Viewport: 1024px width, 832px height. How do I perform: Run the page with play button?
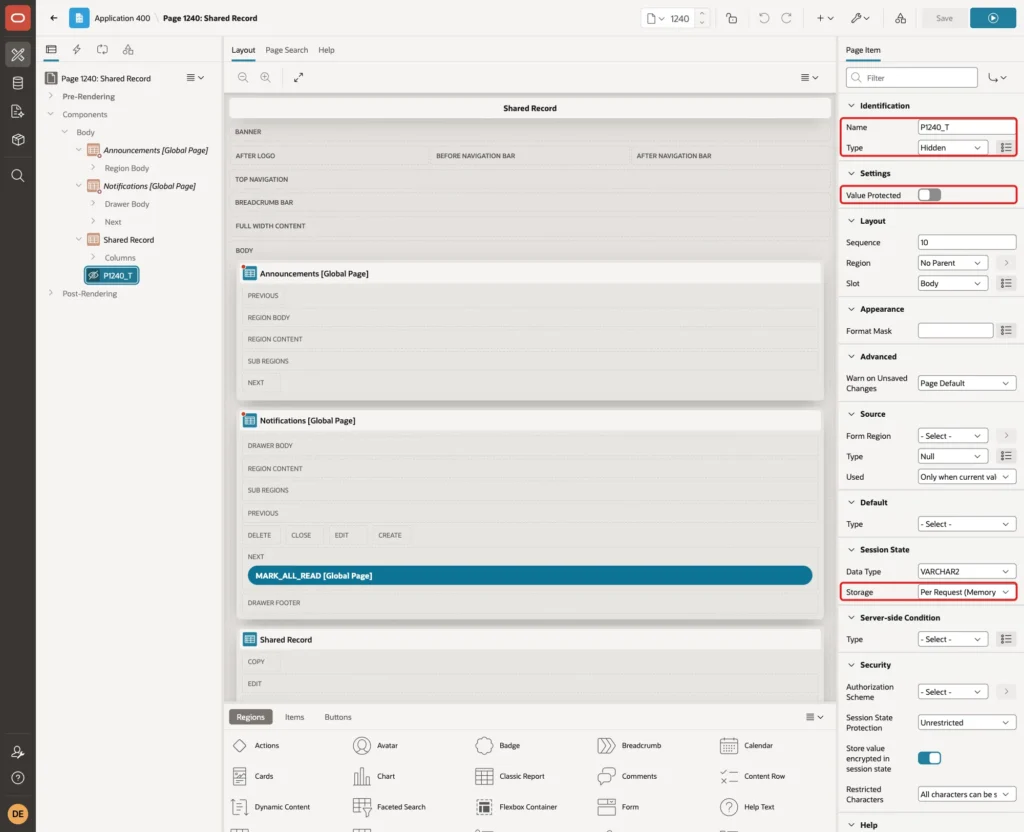click(x=993, y=18)
